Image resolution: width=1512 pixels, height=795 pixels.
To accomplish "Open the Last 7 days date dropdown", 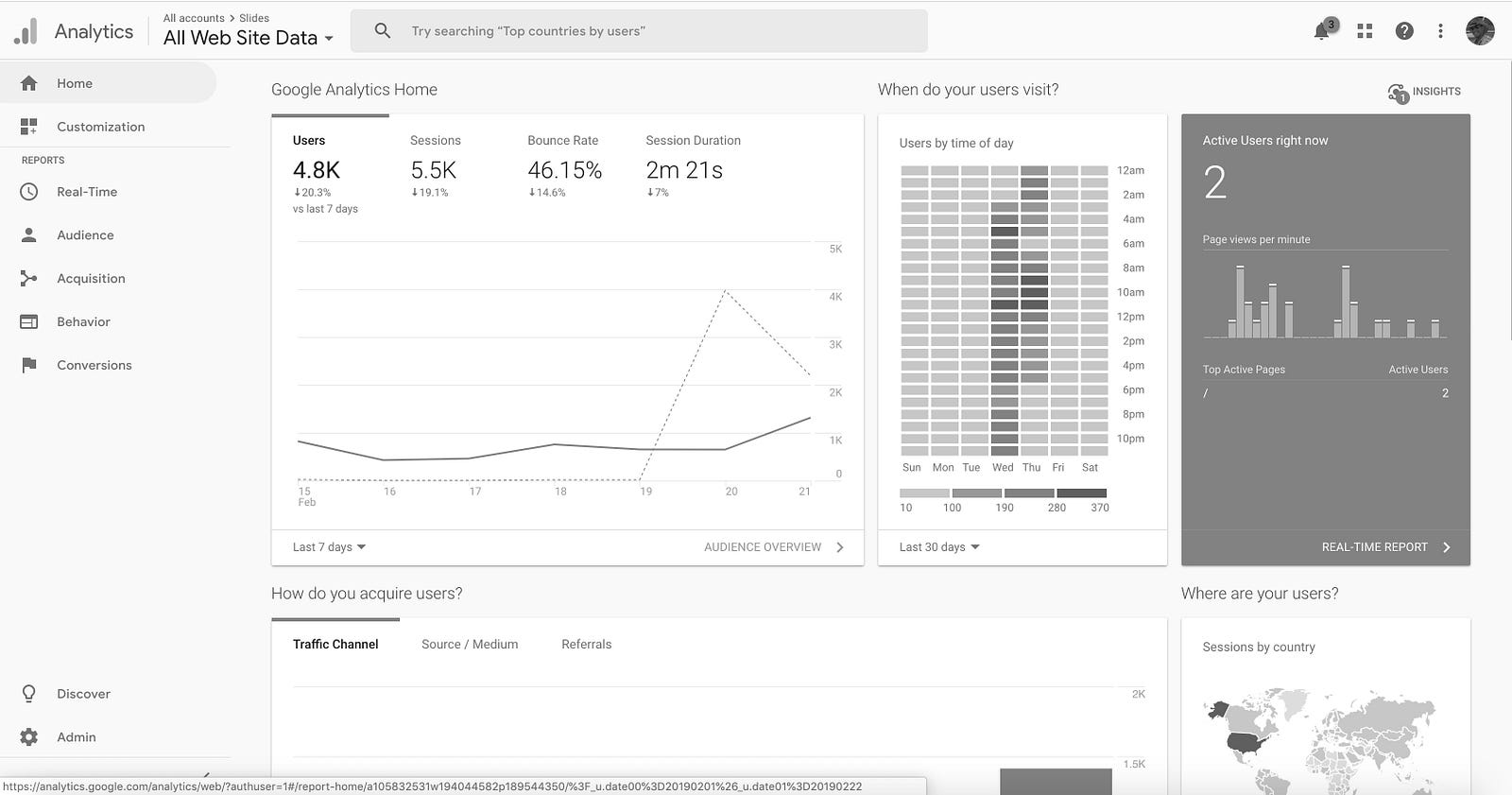I will (330, 547).
